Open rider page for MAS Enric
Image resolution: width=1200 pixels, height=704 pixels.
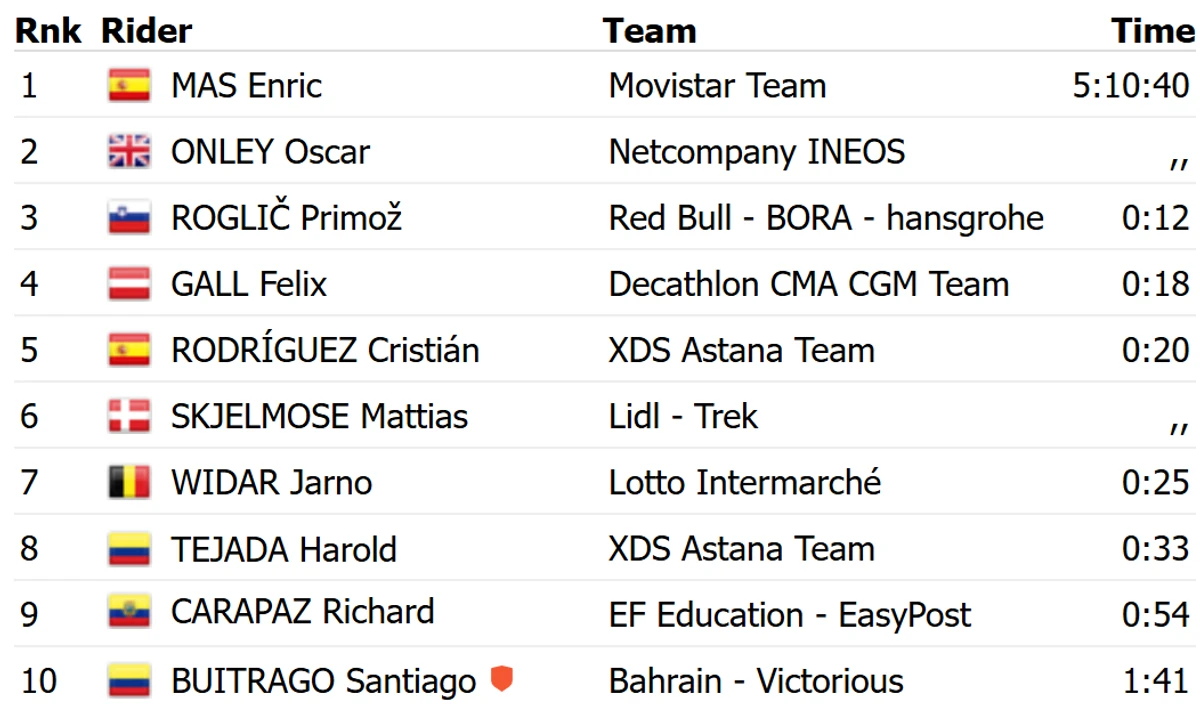(x=246, y=86)
